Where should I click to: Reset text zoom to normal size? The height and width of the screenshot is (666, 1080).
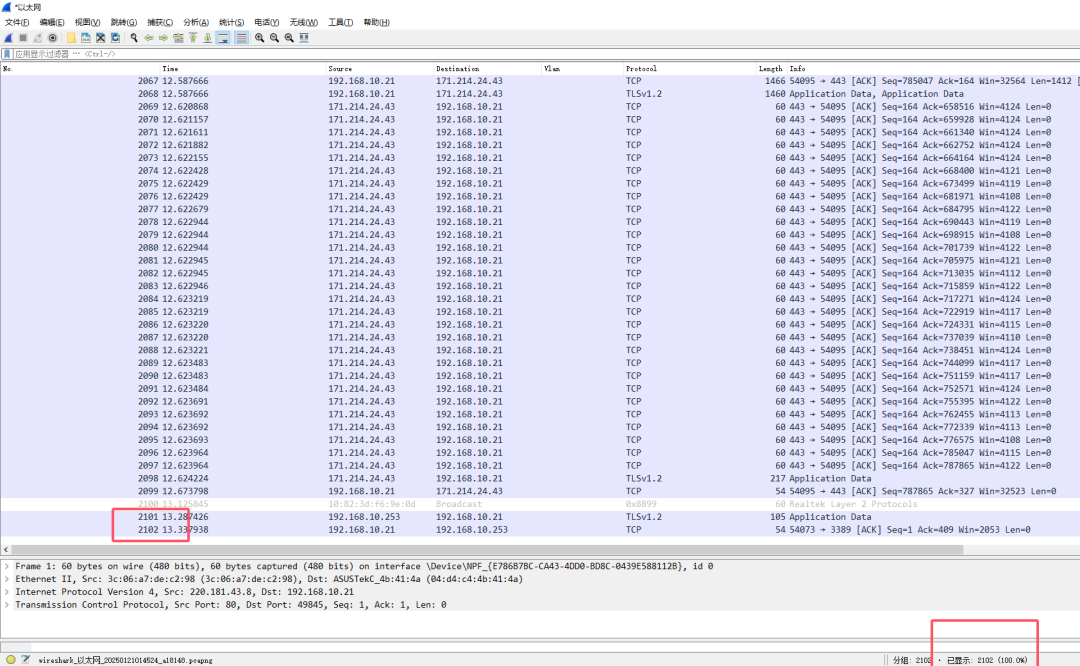(x=289, y=38)
